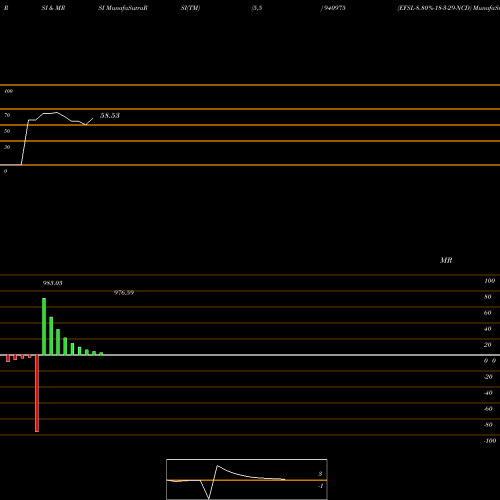The width and height of the screenshot is (500, 500).
Task: Click the '-1' label in mini chart
Action: [x=321, y=486]
